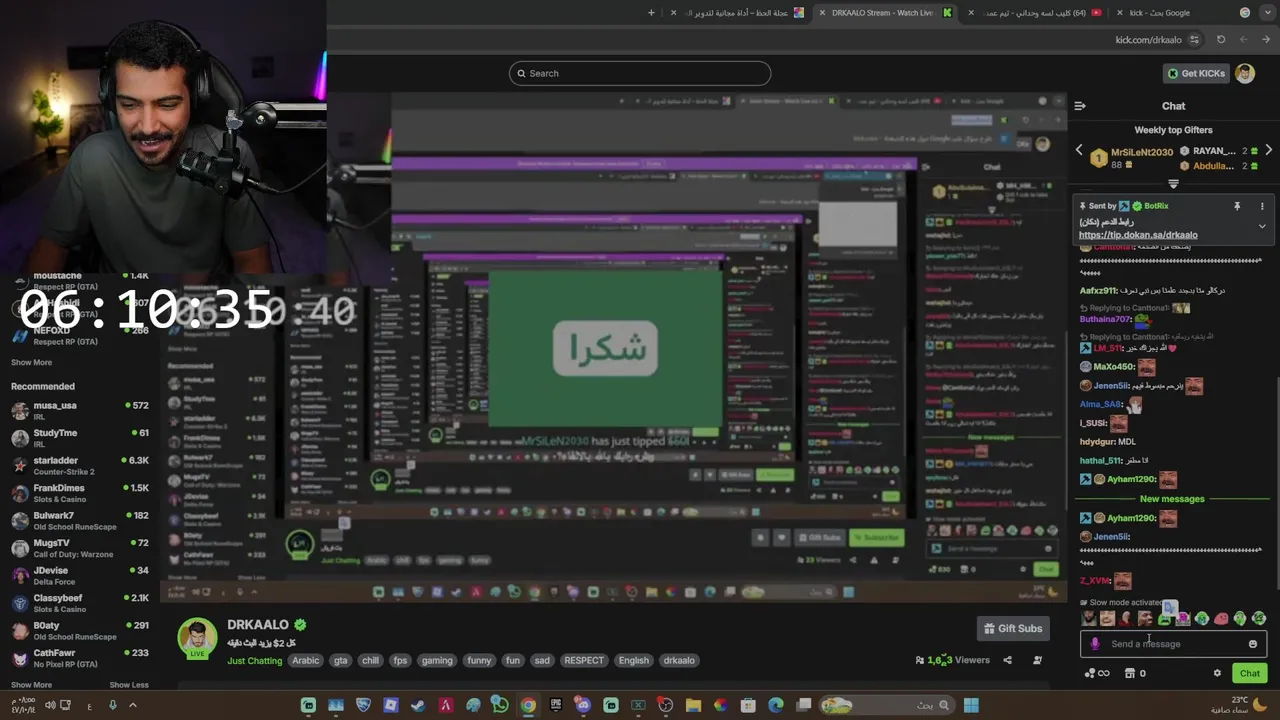
Task: Expand recommended list with Show More
Action: (31, 685)
